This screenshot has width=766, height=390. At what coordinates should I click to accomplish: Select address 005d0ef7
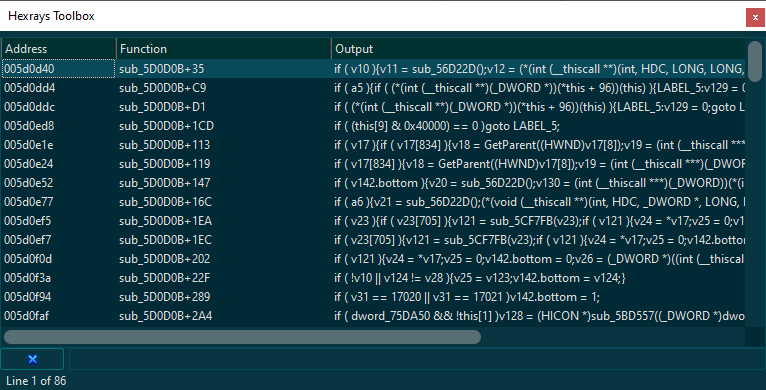coord(28,240)
